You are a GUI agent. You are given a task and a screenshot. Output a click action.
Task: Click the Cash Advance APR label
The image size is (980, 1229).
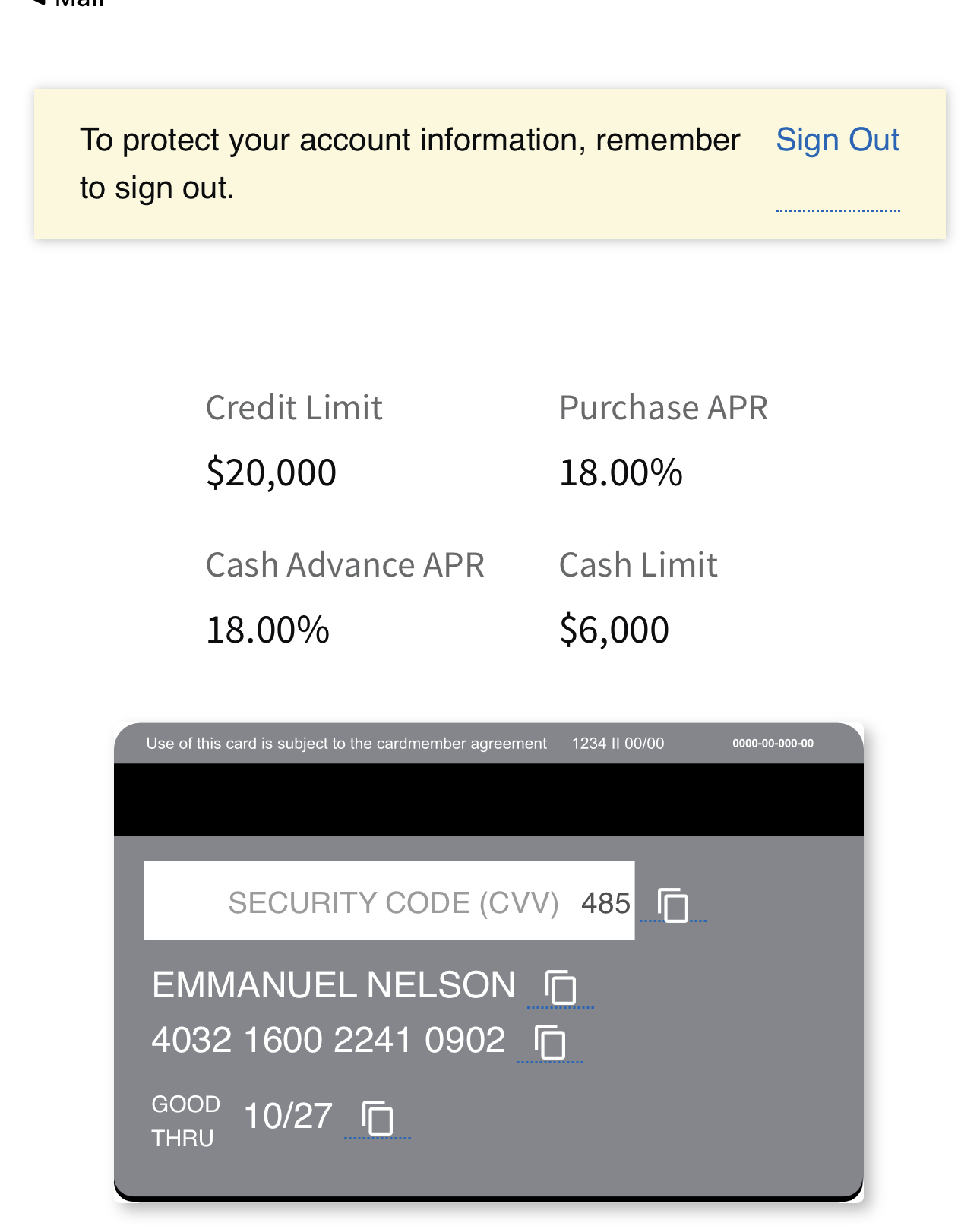(345, 565)
